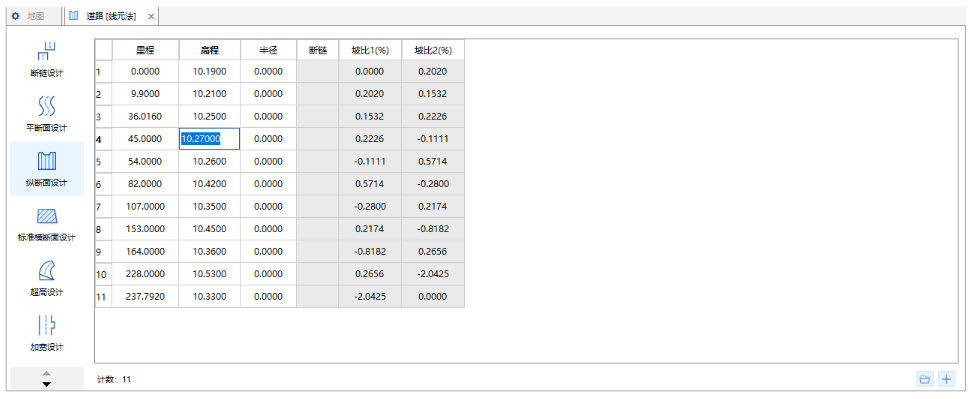Click the 里程 column header
This screenshot has width=972, height=399.
(x=145, y=50)
